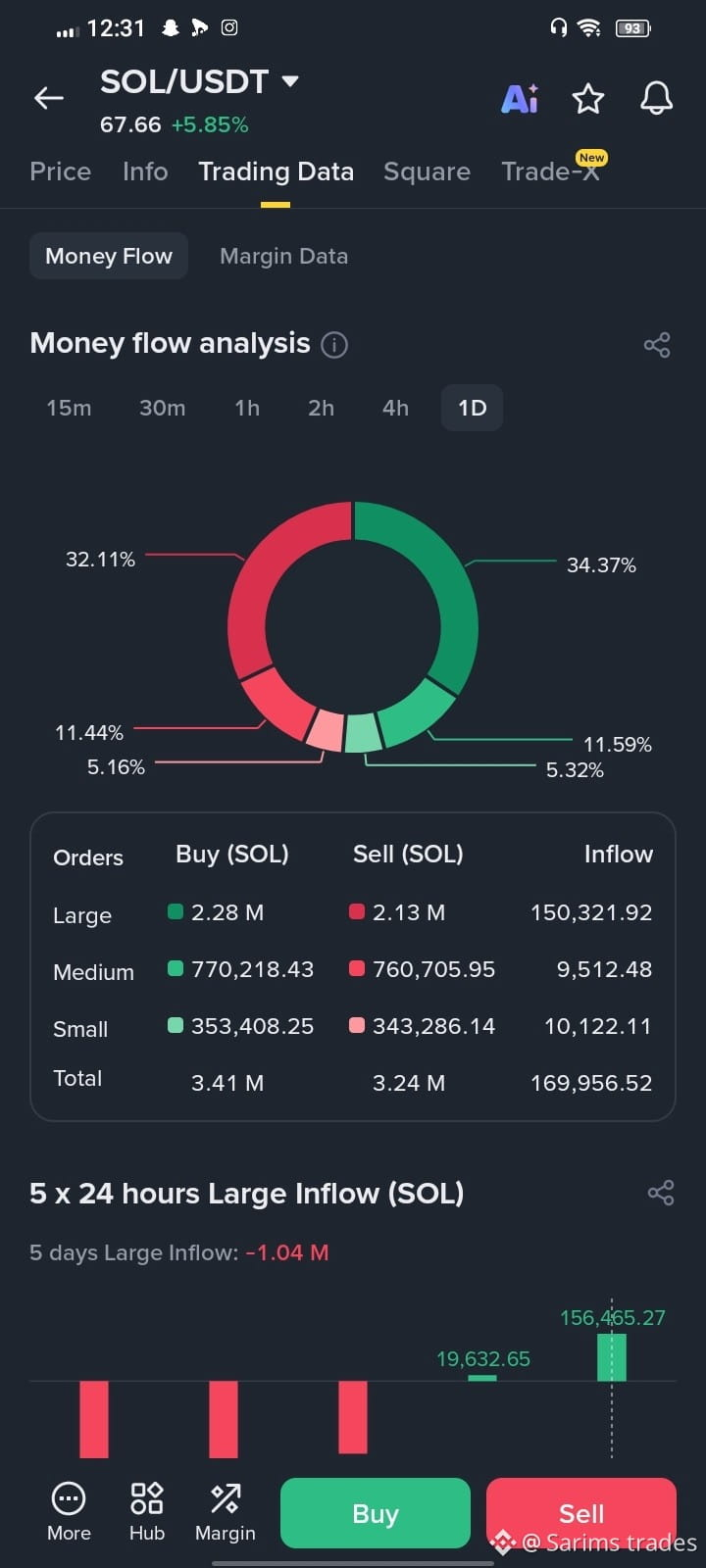Tap the 156,465.27 green inflow bar
The height and width of the screenshot is (1568, 706).
click(612, 1356)
